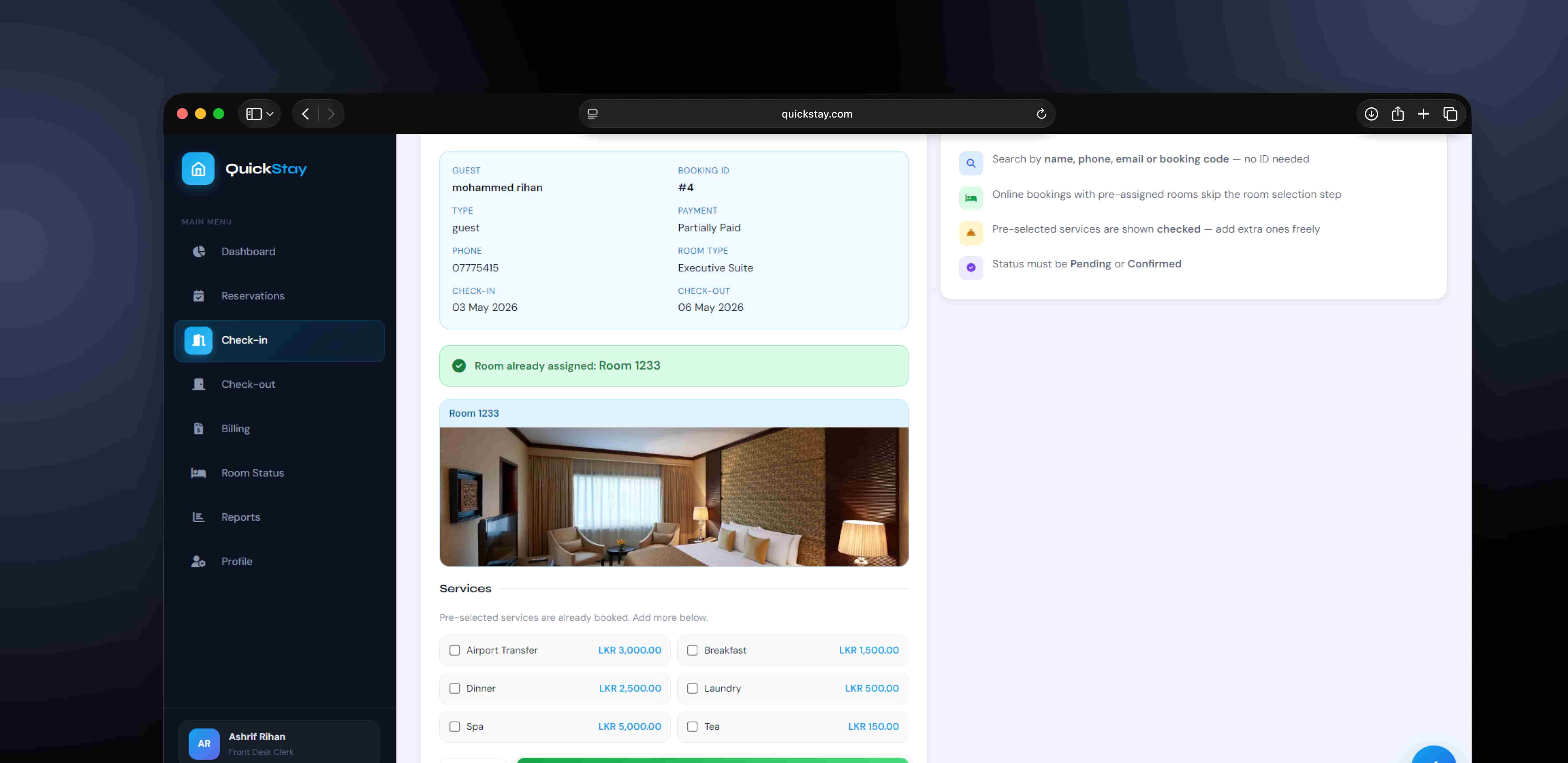Viewport: 1568px width, 763px height.
Task: Open the browser sidebar toggle dropdown
Action: coord(260,114)
